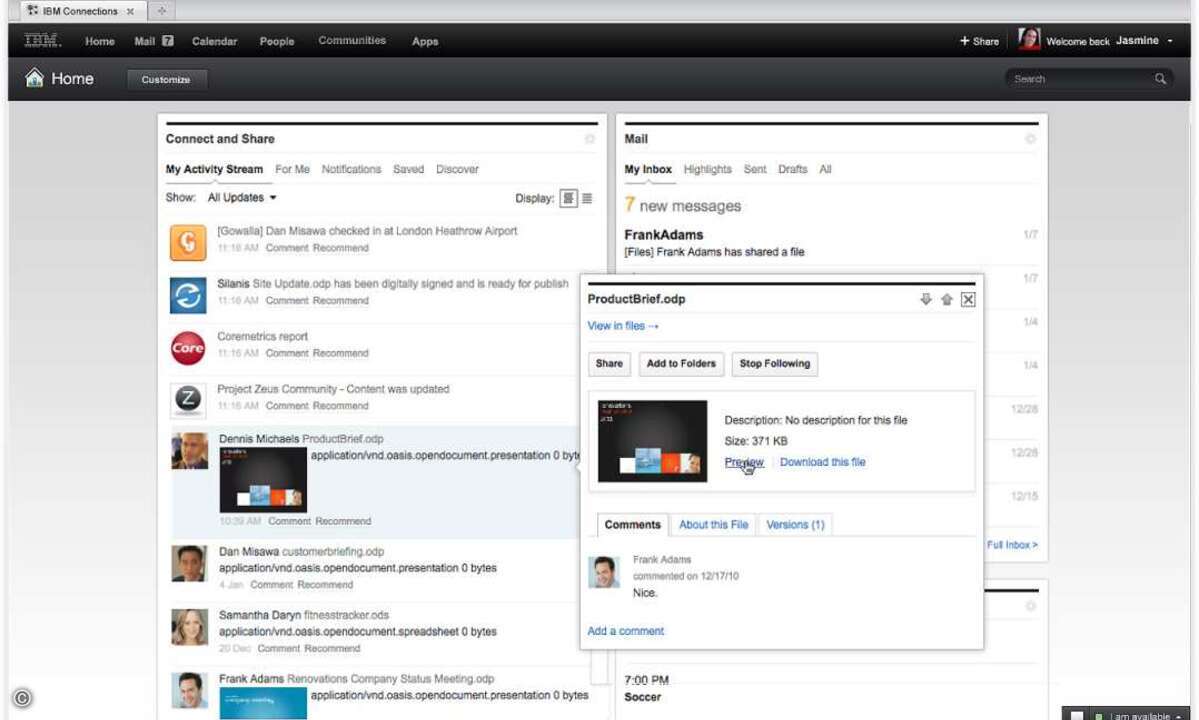Image resolution: width=1199 pixels, height=720 pixels.
Task: Open Jasmine's profile picture in the header
Action: [x=1028, y=40]
